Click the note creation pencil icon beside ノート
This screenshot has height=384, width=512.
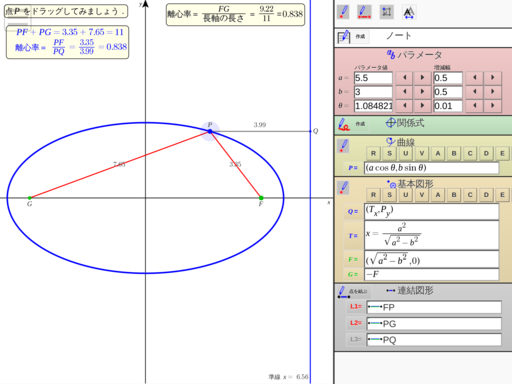(344, 37)
